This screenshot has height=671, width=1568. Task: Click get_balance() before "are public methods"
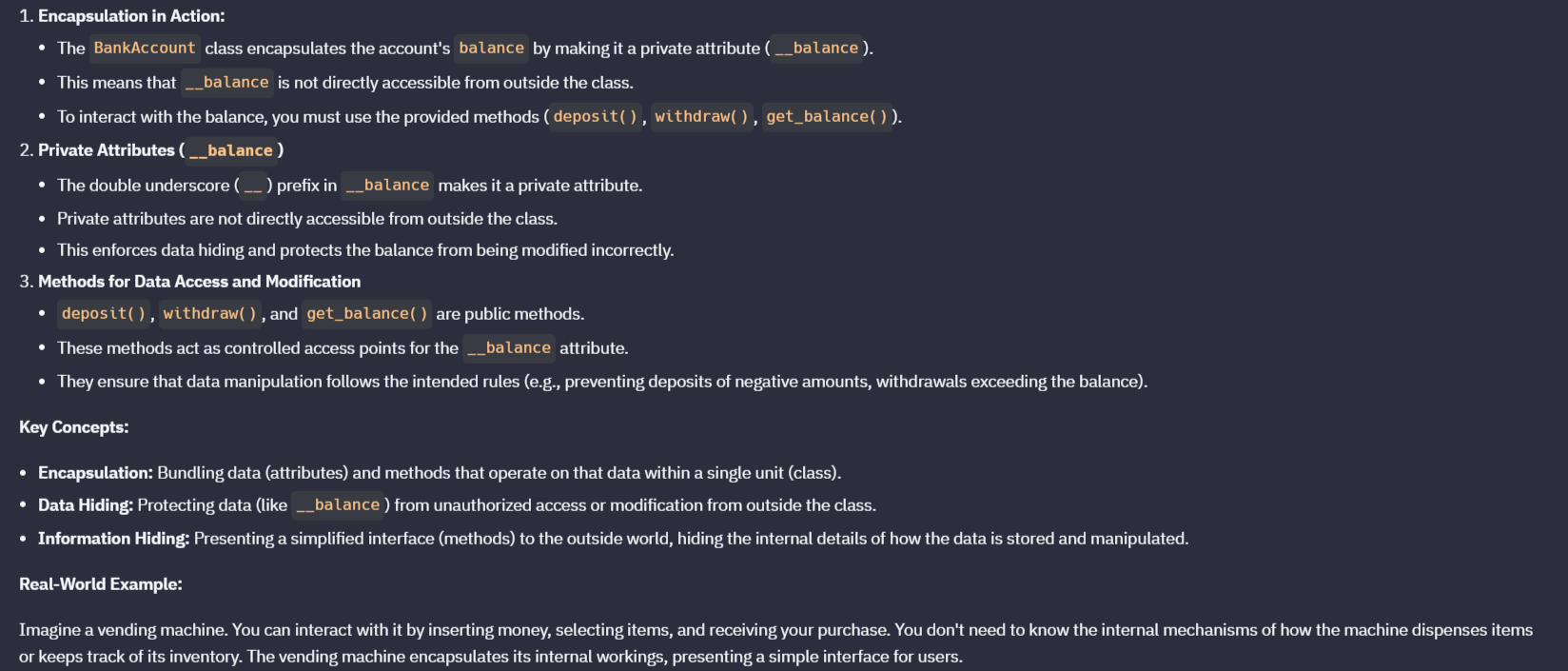pyautogui.click(x=366, y=314)
